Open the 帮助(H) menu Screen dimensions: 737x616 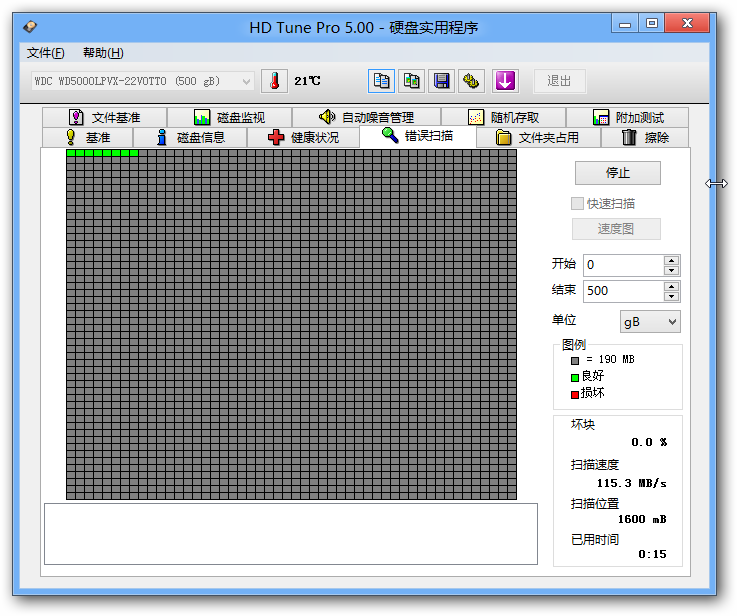click(x=103, y=53)
